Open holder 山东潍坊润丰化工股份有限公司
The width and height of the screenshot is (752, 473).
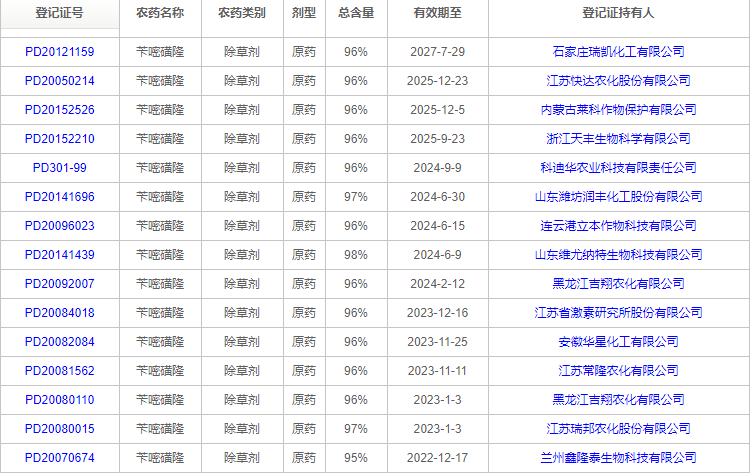pos(618,197)
